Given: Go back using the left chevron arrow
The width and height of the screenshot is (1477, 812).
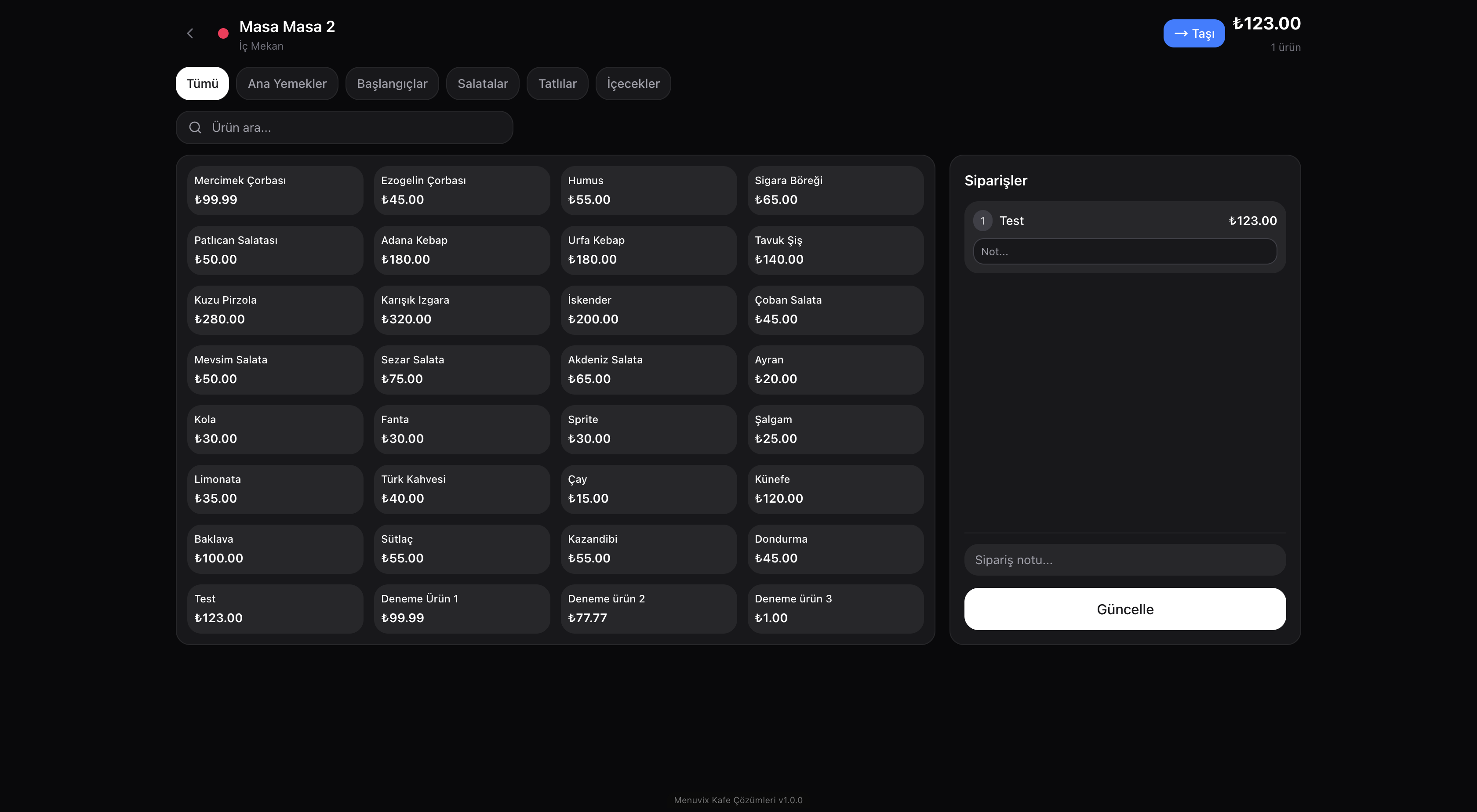Looking at the screenshot, I should [x=190, y=33].
